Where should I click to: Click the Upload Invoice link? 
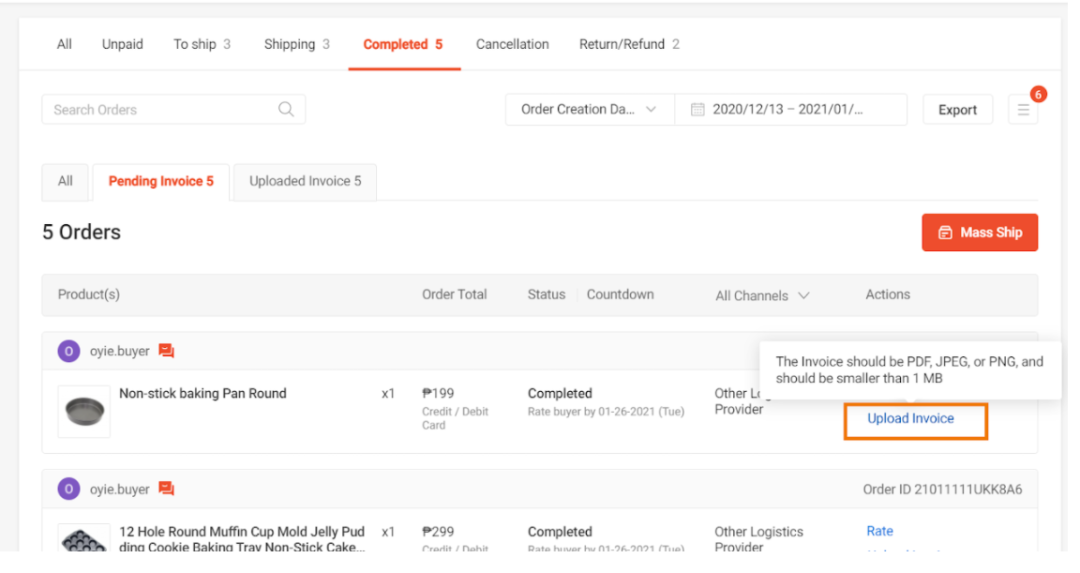pos(911,419)
